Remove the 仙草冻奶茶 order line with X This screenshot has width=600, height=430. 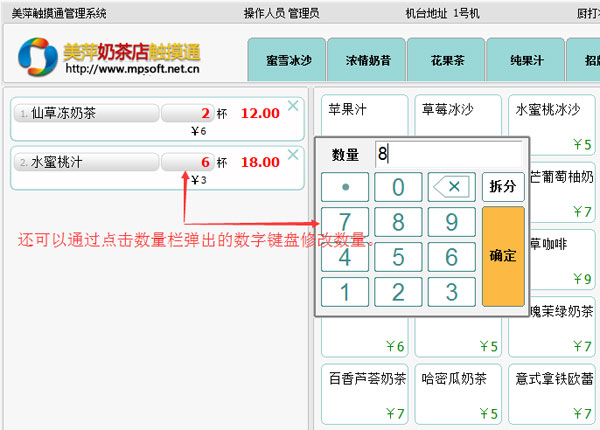tap(293, 105)
